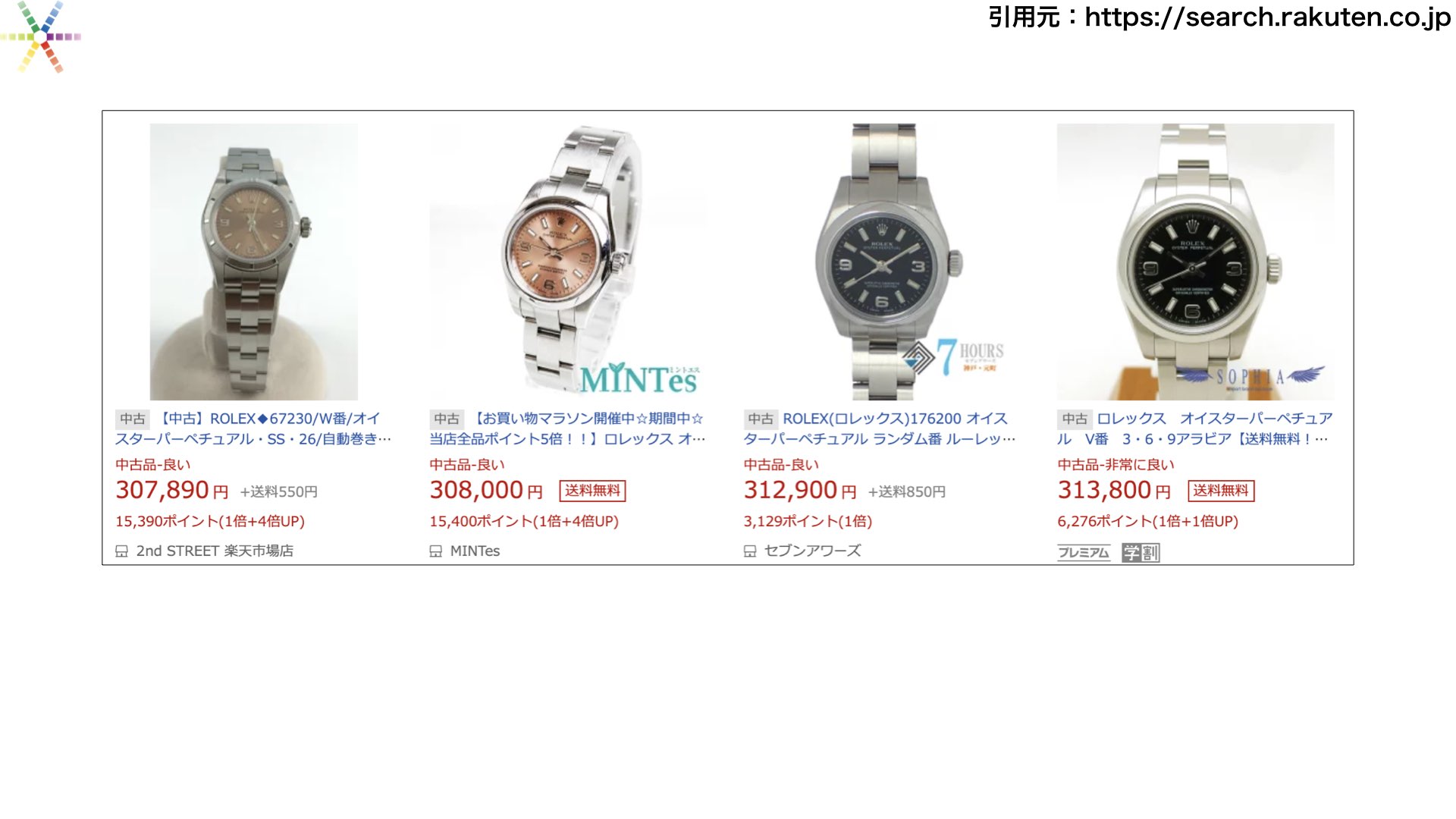Screen dimensions: 1456x819
Task: Open the ロレックス オイスターパーペチュアル V番 title link
Action: point(1195,428)
